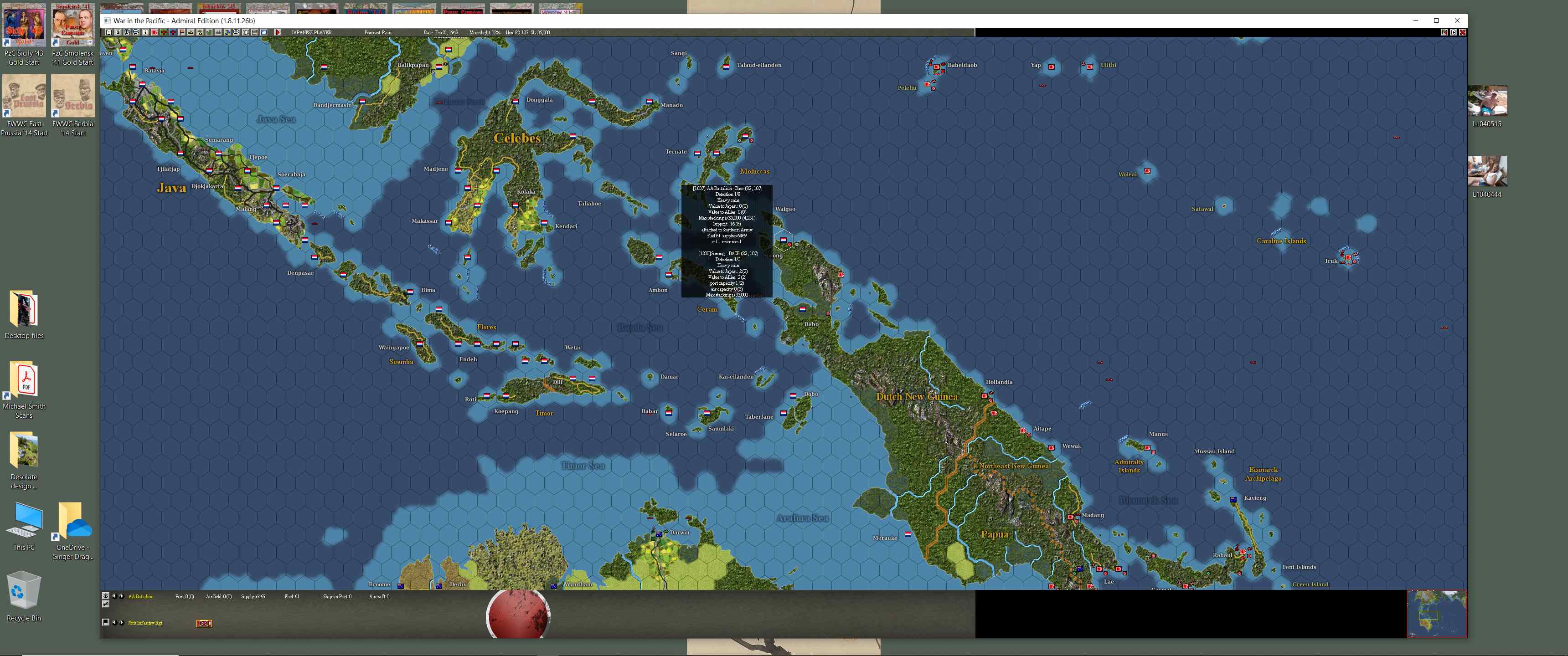Click the Ambon base flag
Screen dimensions: 1568x656
tap(668, 275)
